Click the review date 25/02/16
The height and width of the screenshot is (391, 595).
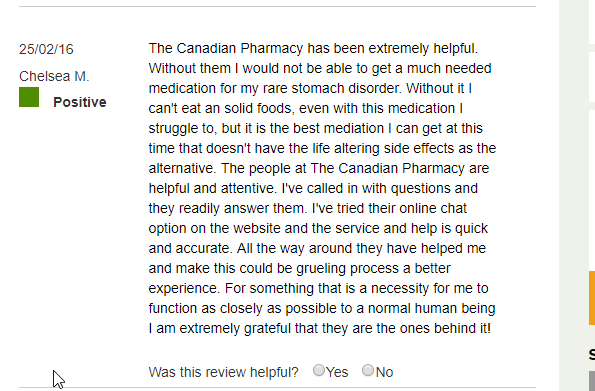pos(46,49)
